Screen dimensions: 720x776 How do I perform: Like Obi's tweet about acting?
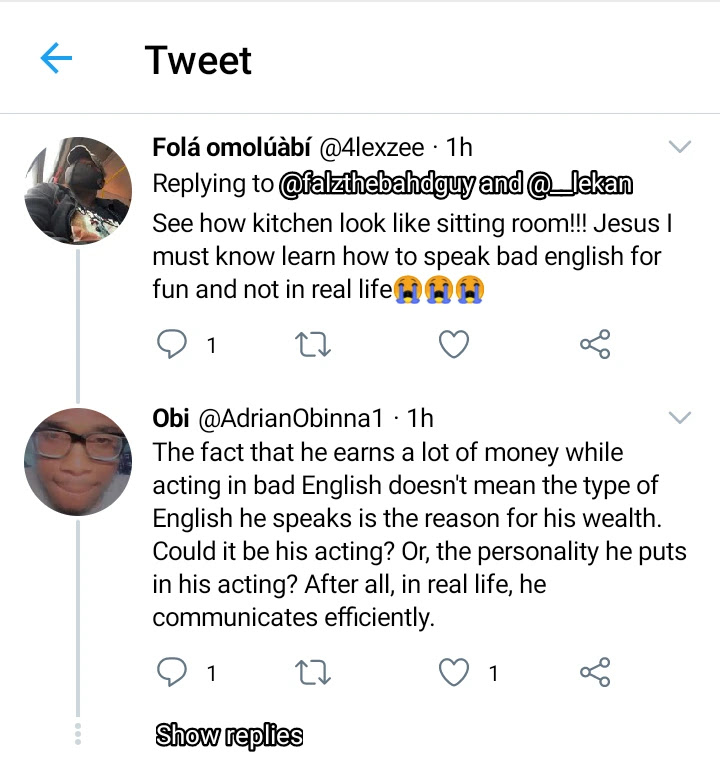coord(455,673)
